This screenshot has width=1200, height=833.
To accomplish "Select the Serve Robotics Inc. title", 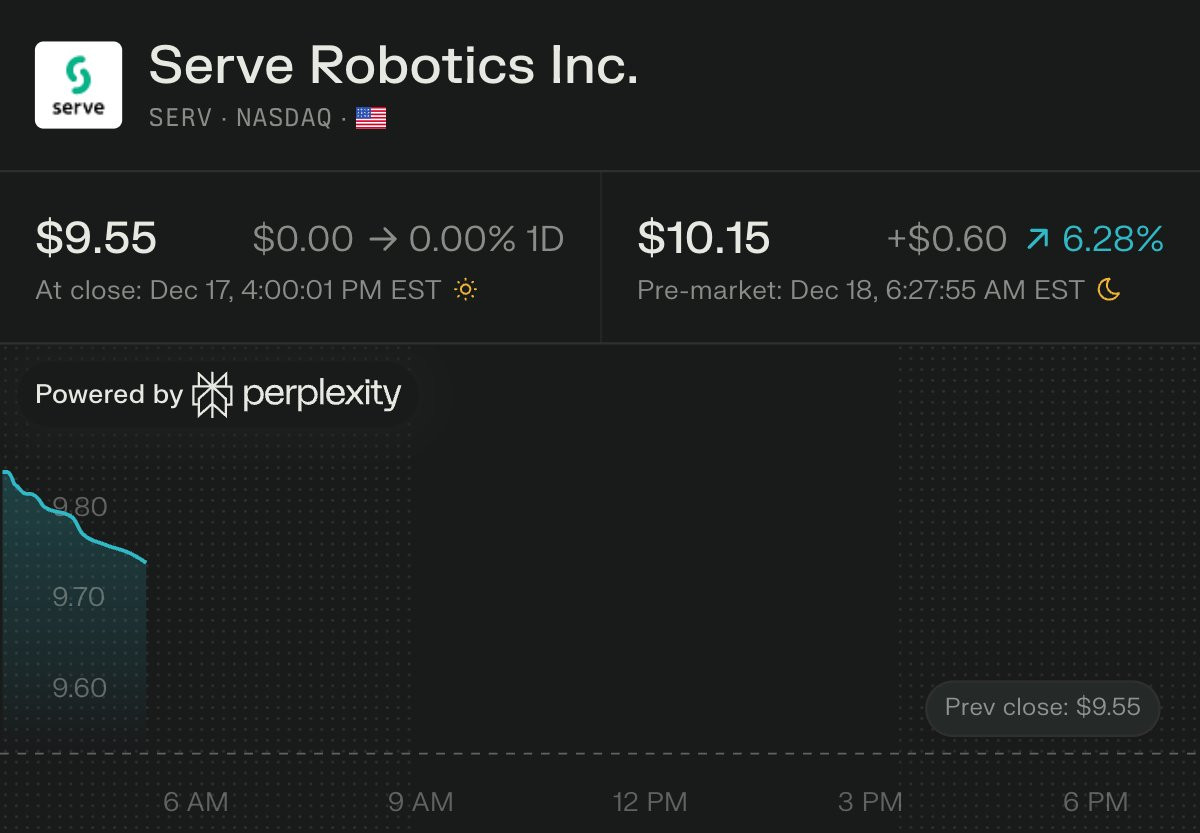I will click(393, 66).
